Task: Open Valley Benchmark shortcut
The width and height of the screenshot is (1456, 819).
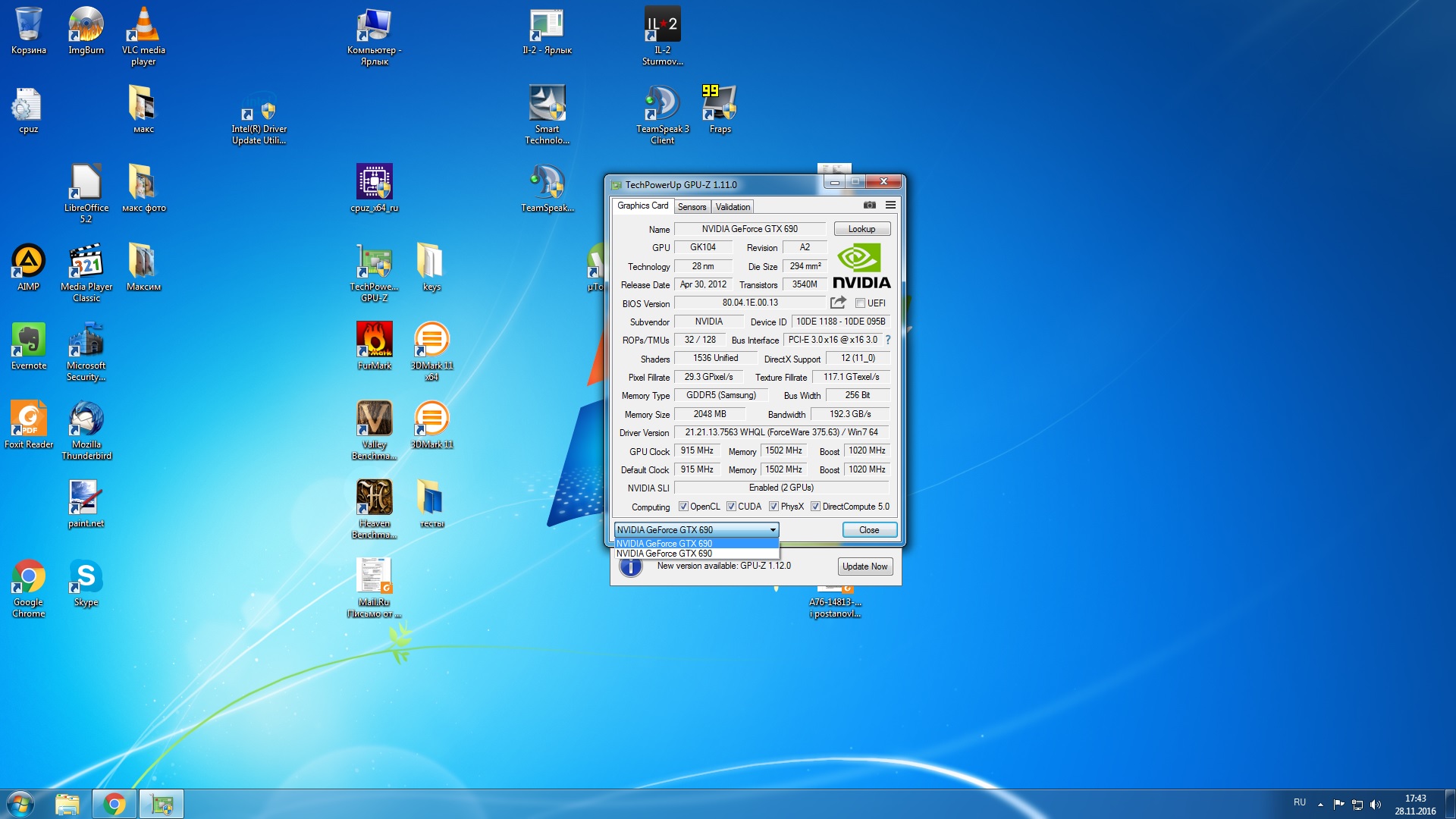Action: (x=374, y=431)
